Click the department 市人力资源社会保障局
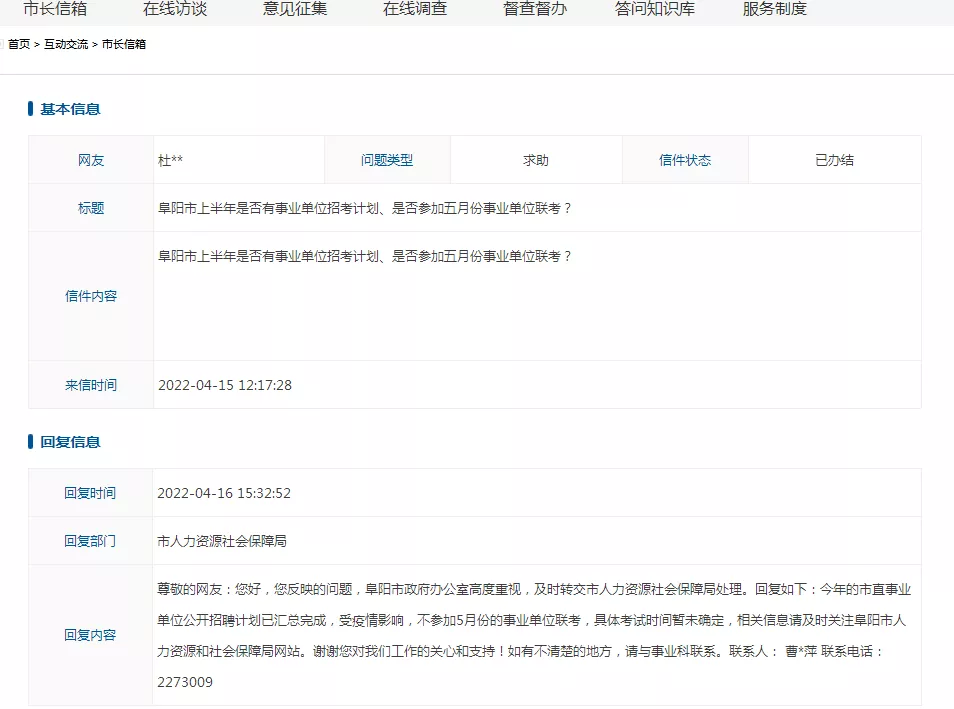The height and width of the screenshot is (709, 954). (x=221, y=541)
